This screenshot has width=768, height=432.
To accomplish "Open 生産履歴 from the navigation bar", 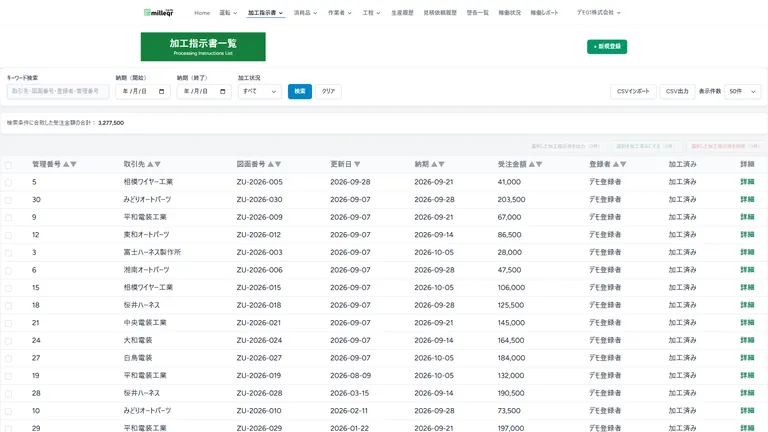I will [x=402, y=13].
